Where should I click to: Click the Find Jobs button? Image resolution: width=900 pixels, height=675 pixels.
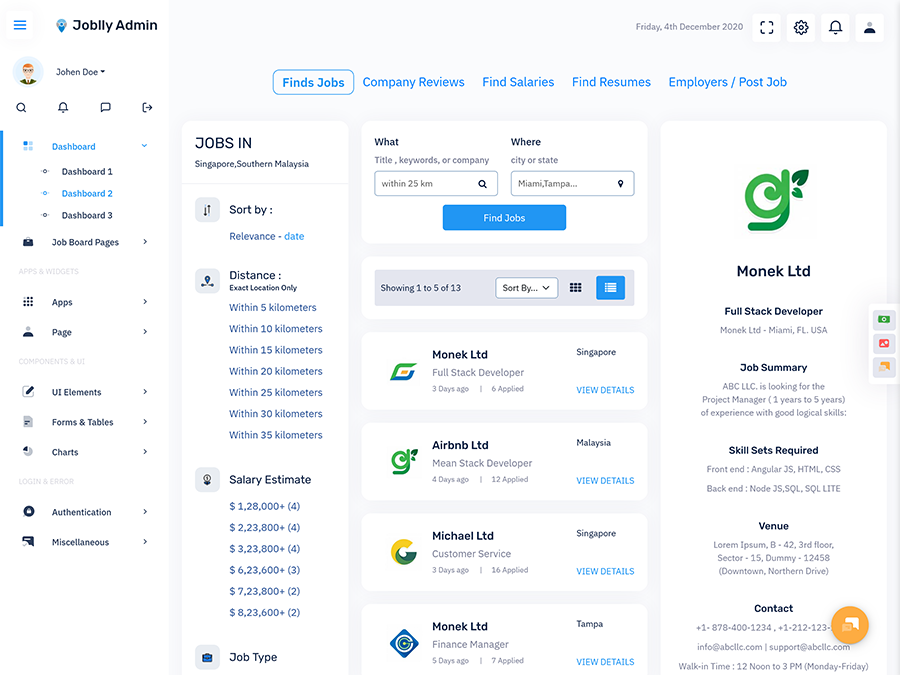(504, 218)
